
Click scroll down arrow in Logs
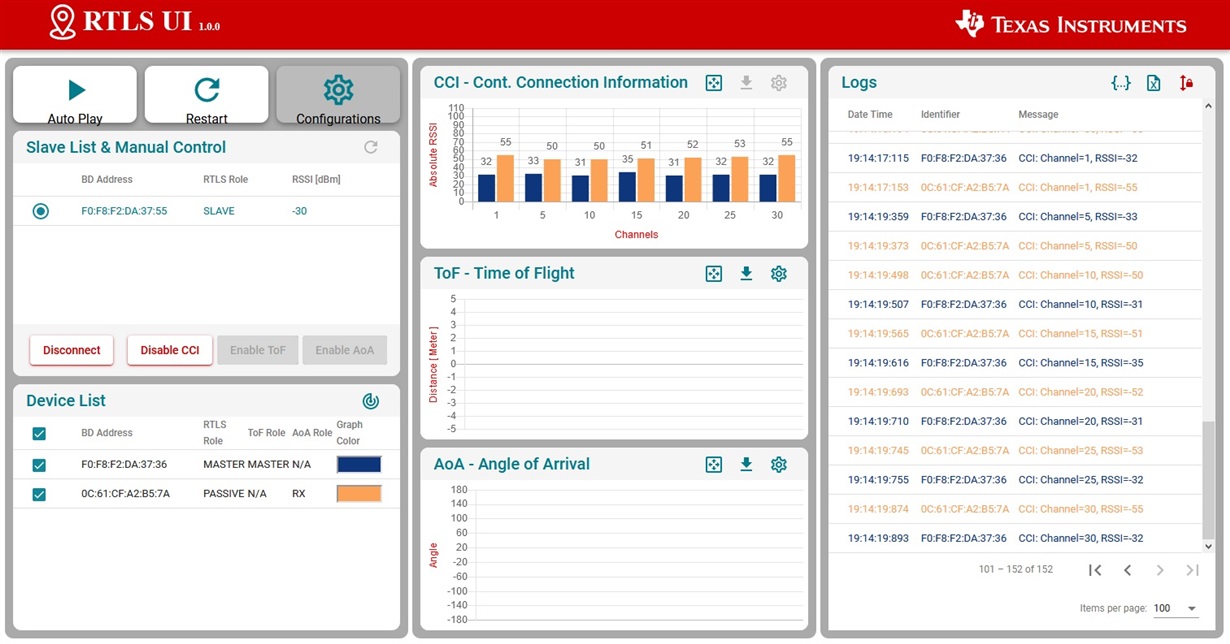tap(1208, 546)
